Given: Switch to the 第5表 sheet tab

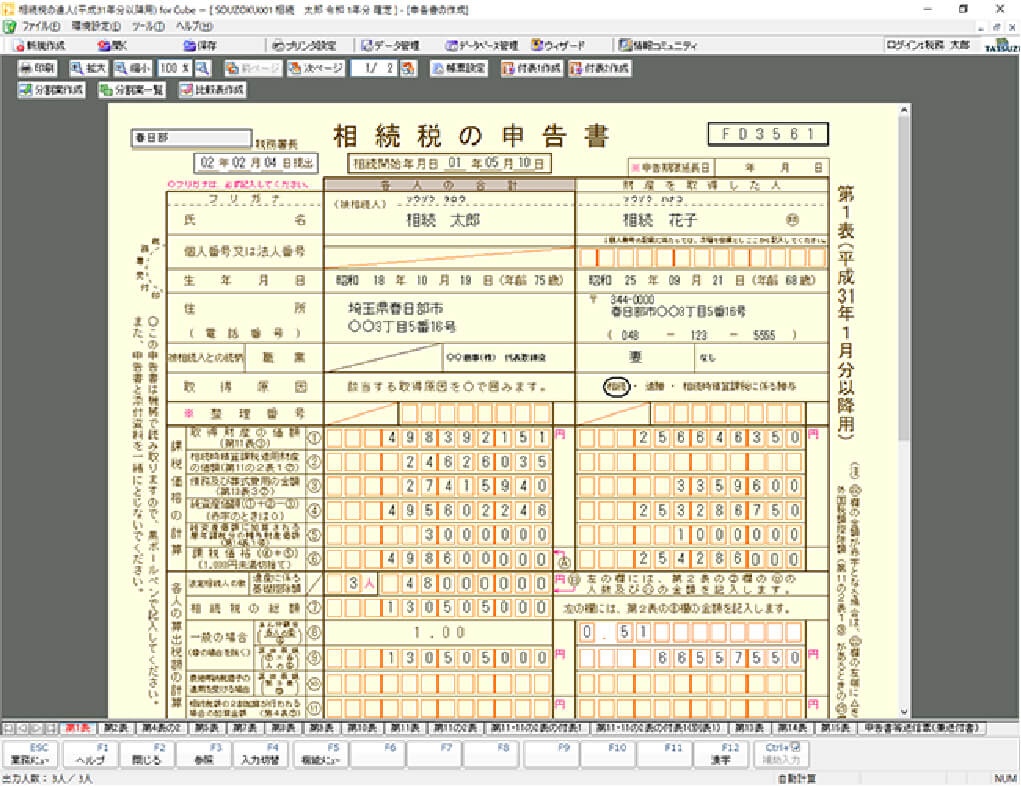Looking at the screenshot, I should coord(206,728).
